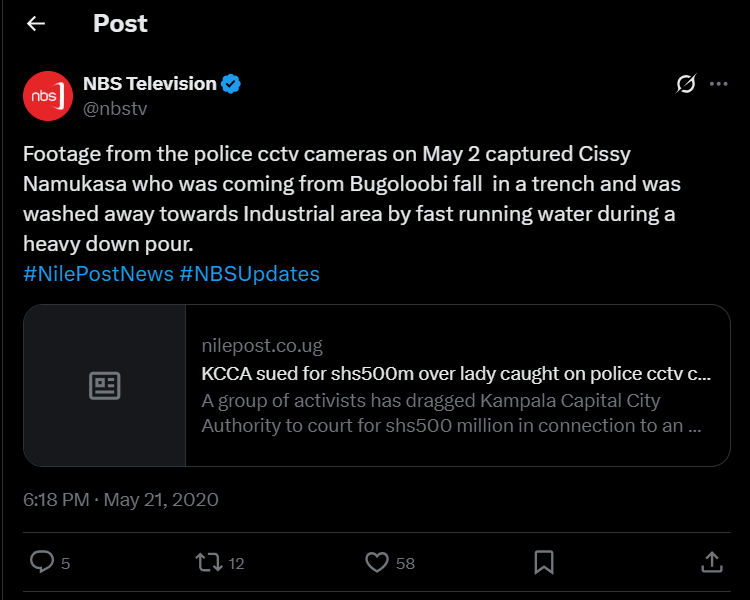Screen dimensions: 750x600
Task: Click the blue verified badge
Action: (x=231, y=84)
